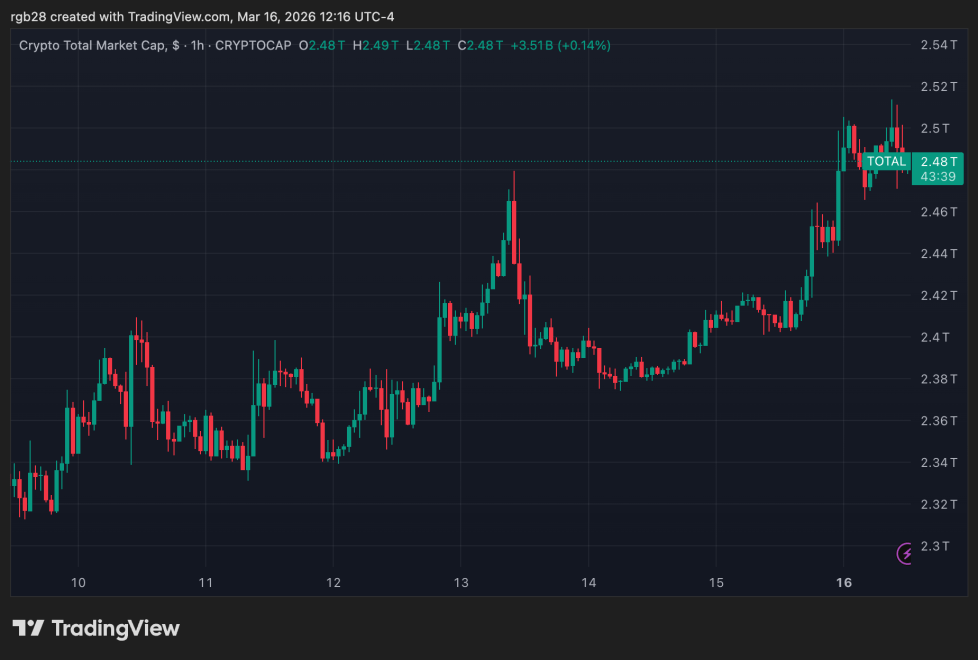Open the 1h timeframe selector in legend
Screen dimensions: 978x660
point(200,45)
